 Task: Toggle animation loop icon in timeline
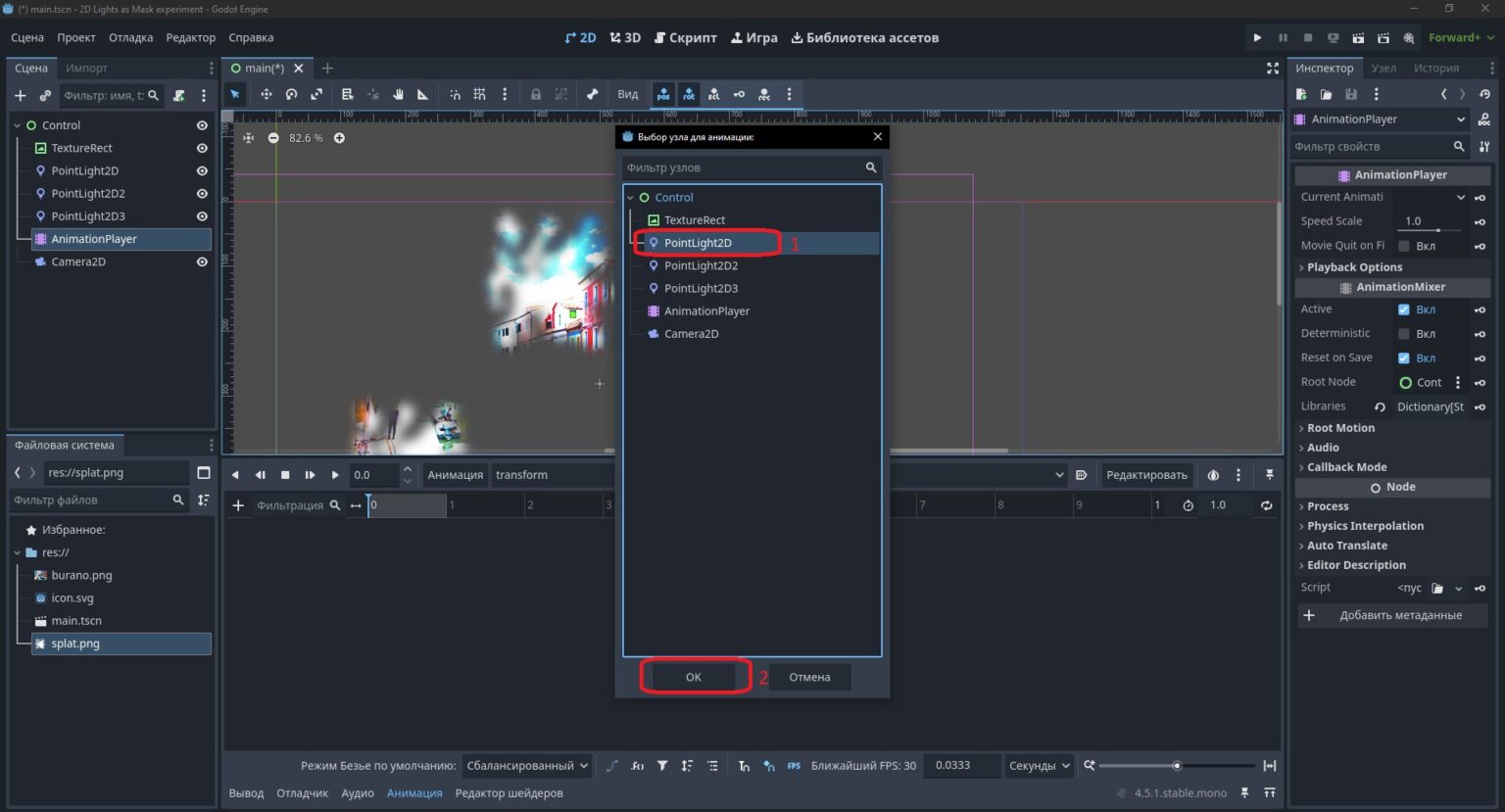1266,505
